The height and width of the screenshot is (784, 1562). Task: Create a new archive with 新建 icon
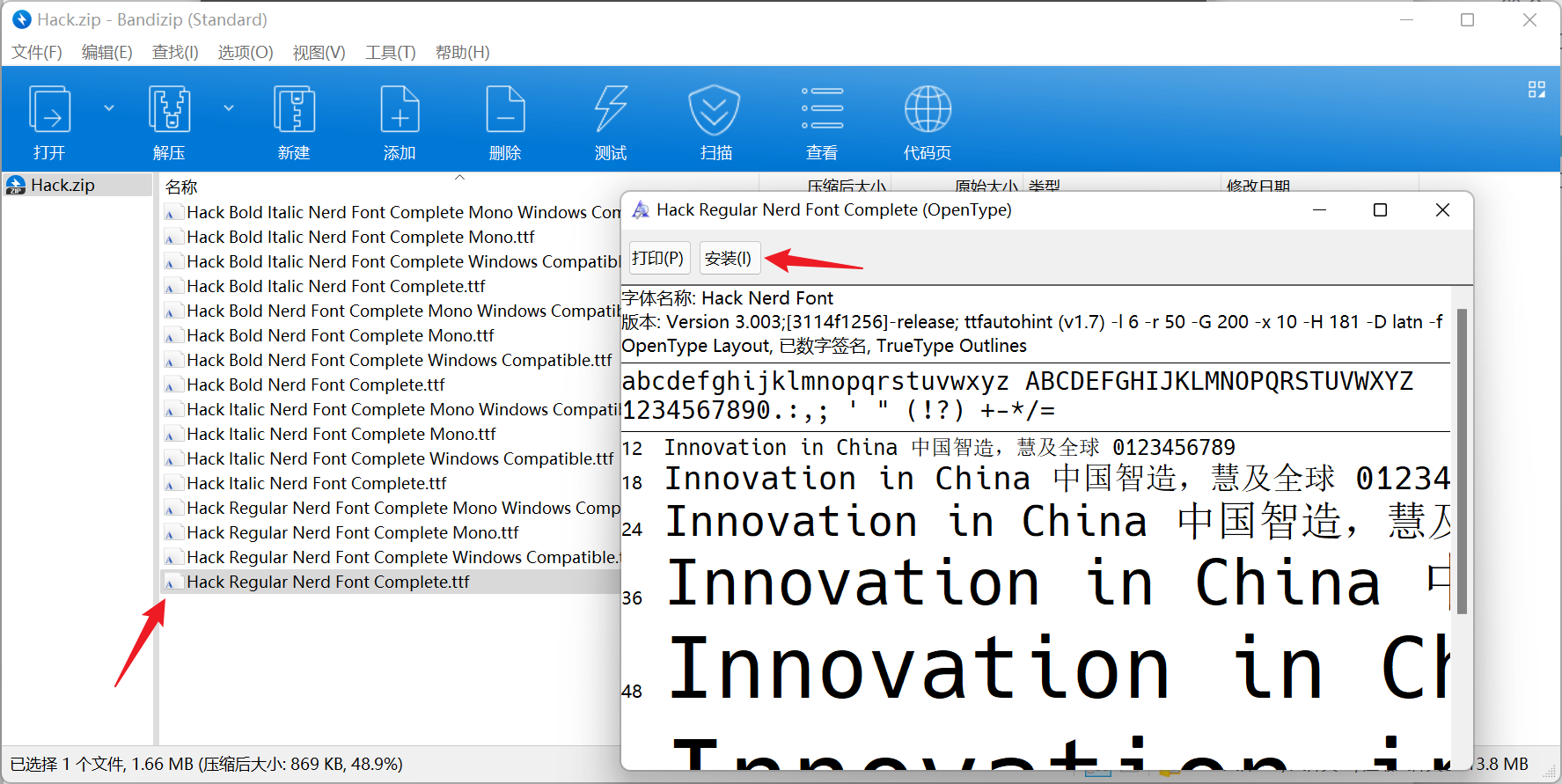(294, 121)
